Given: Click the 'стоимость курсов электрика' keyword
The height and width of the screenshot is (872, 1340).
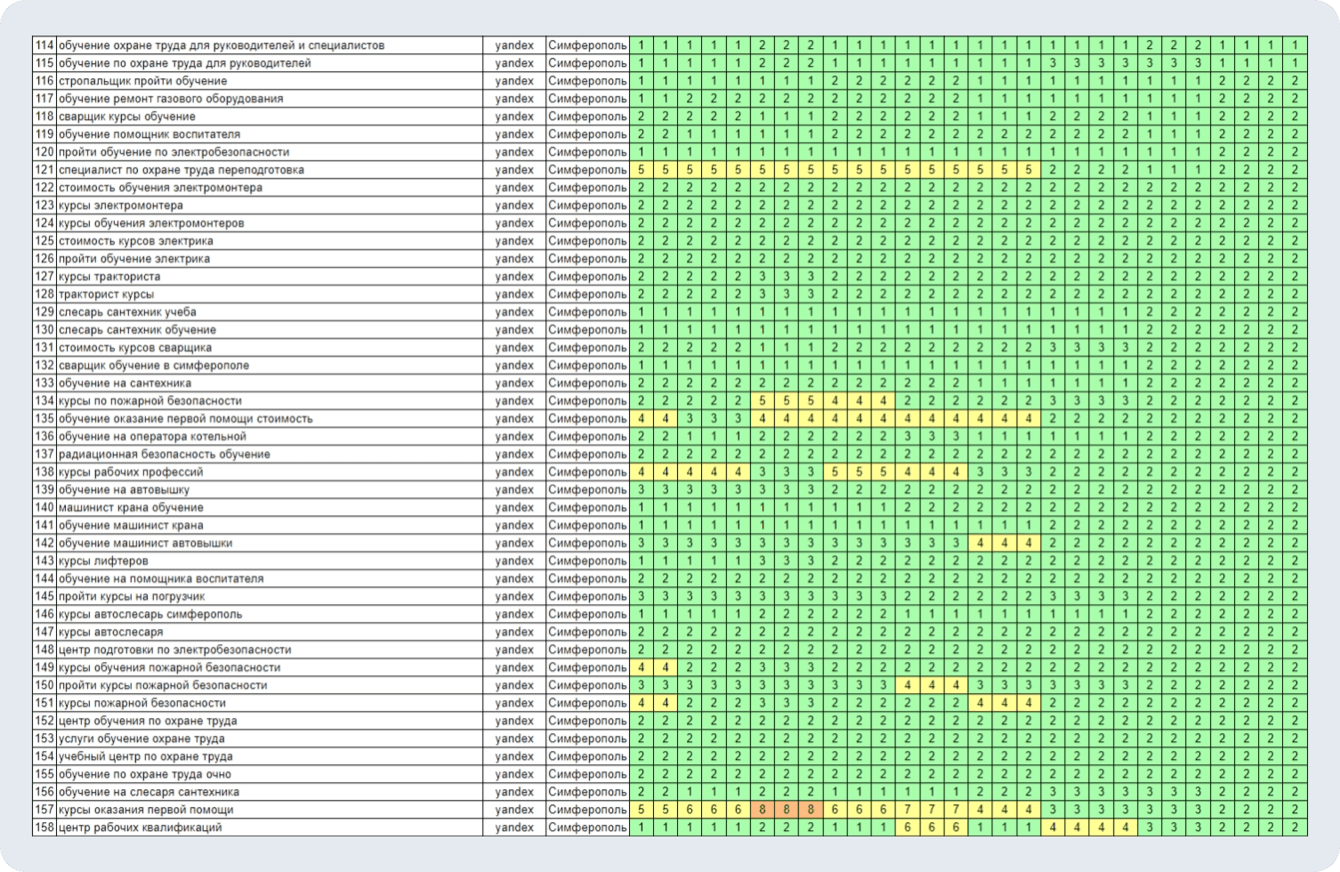Looking at the screenshot, I should coord(269,241).
